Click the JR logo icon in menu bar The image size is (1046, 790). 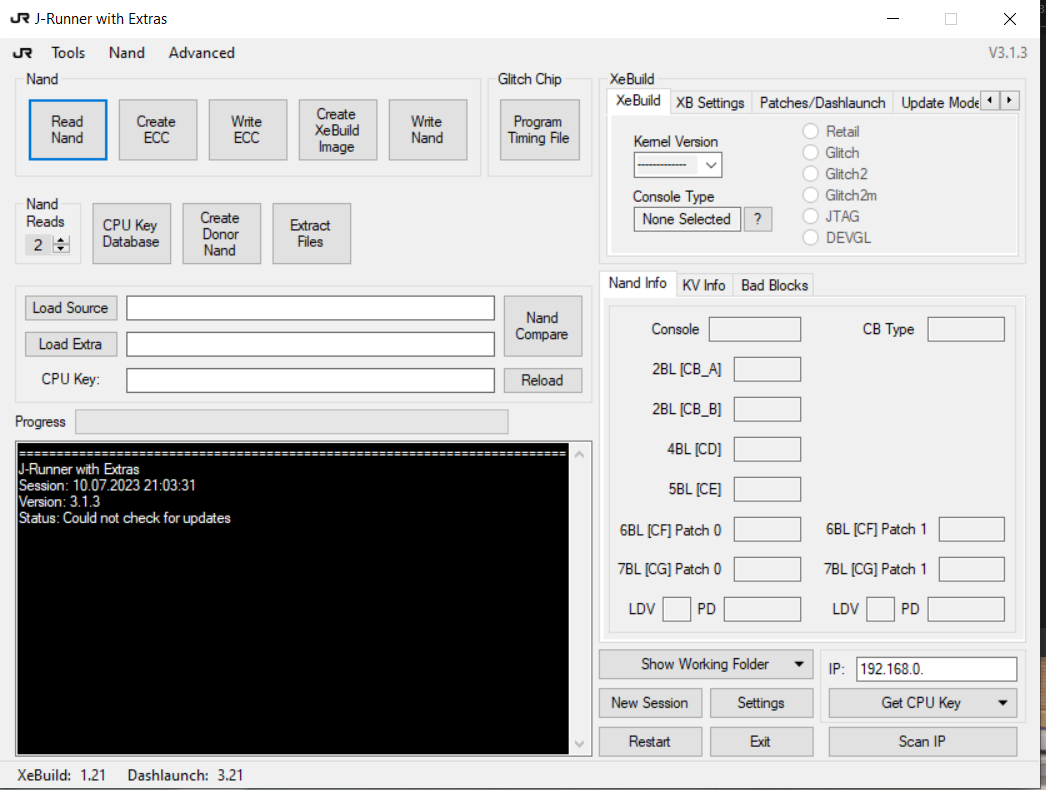click(x=23, y=53)
